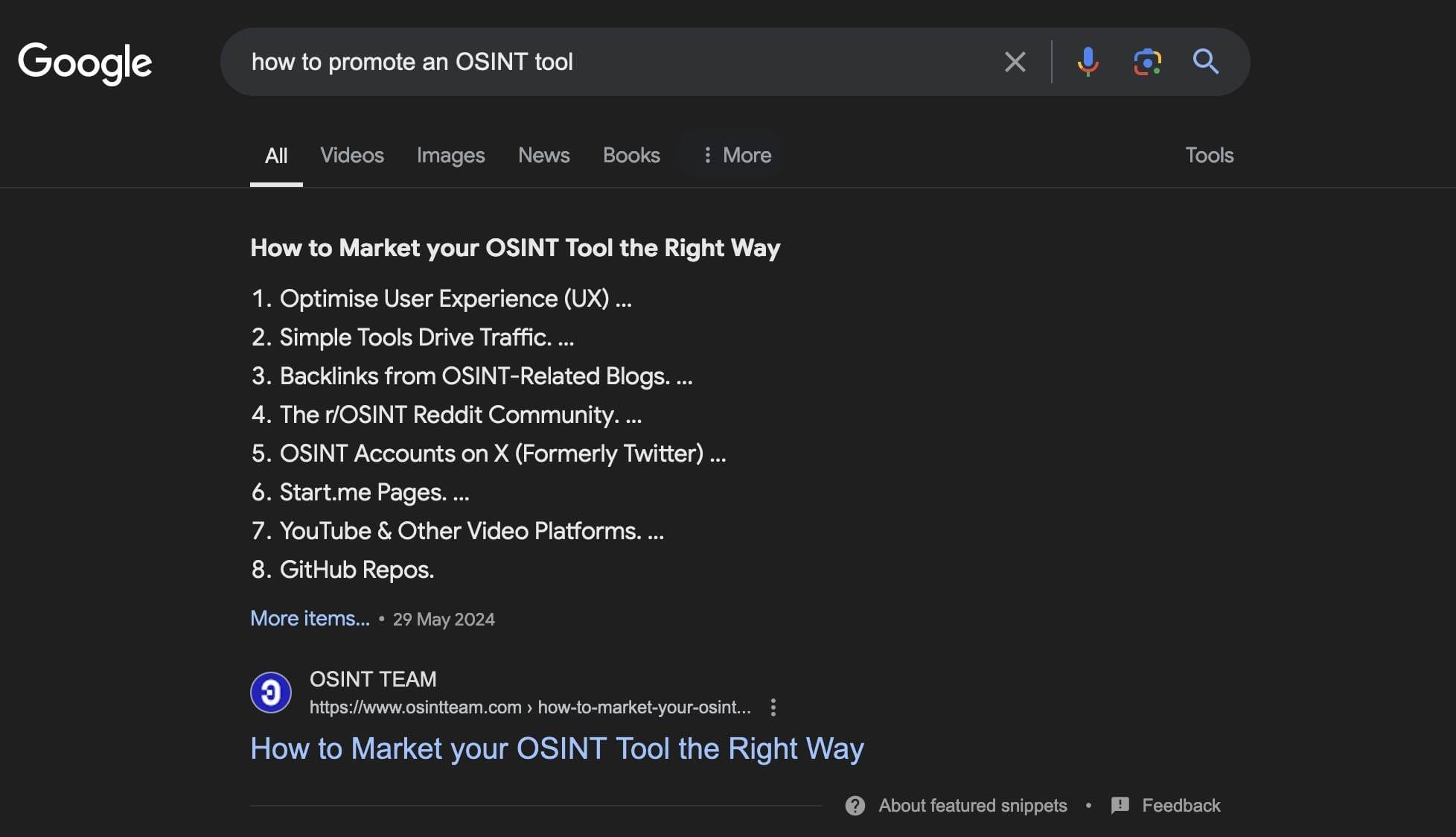
Task: Open three-dot options next to osintteam.com URL
Action: (x=773, y=707)
